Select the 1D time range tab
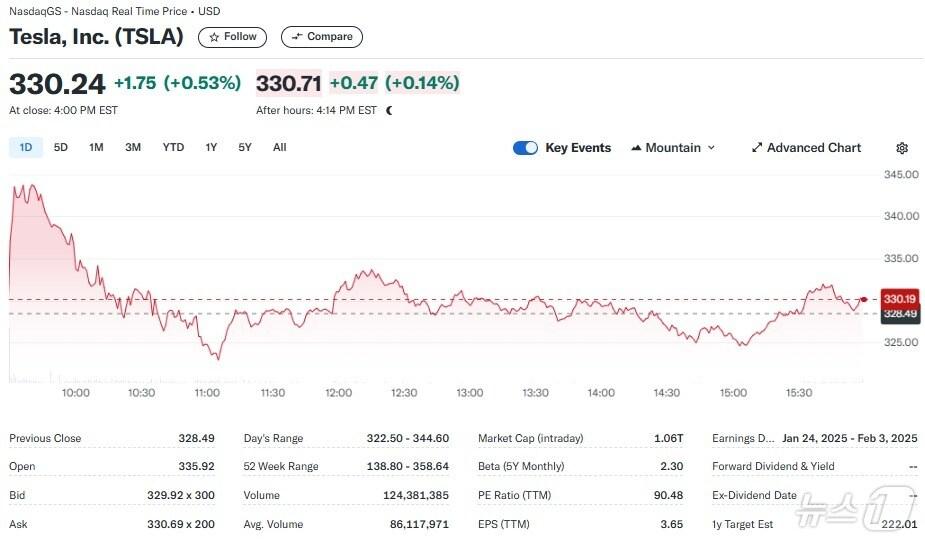Image resolution: width=925 pixels, height=543 pixels. pyautogui.click(x=26, y=148)
